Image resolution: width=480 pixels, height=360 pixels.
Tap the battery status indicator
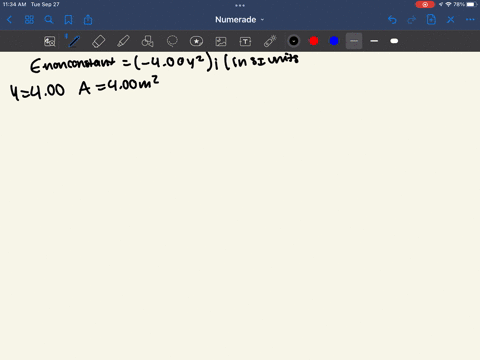(x=471, y=4)
